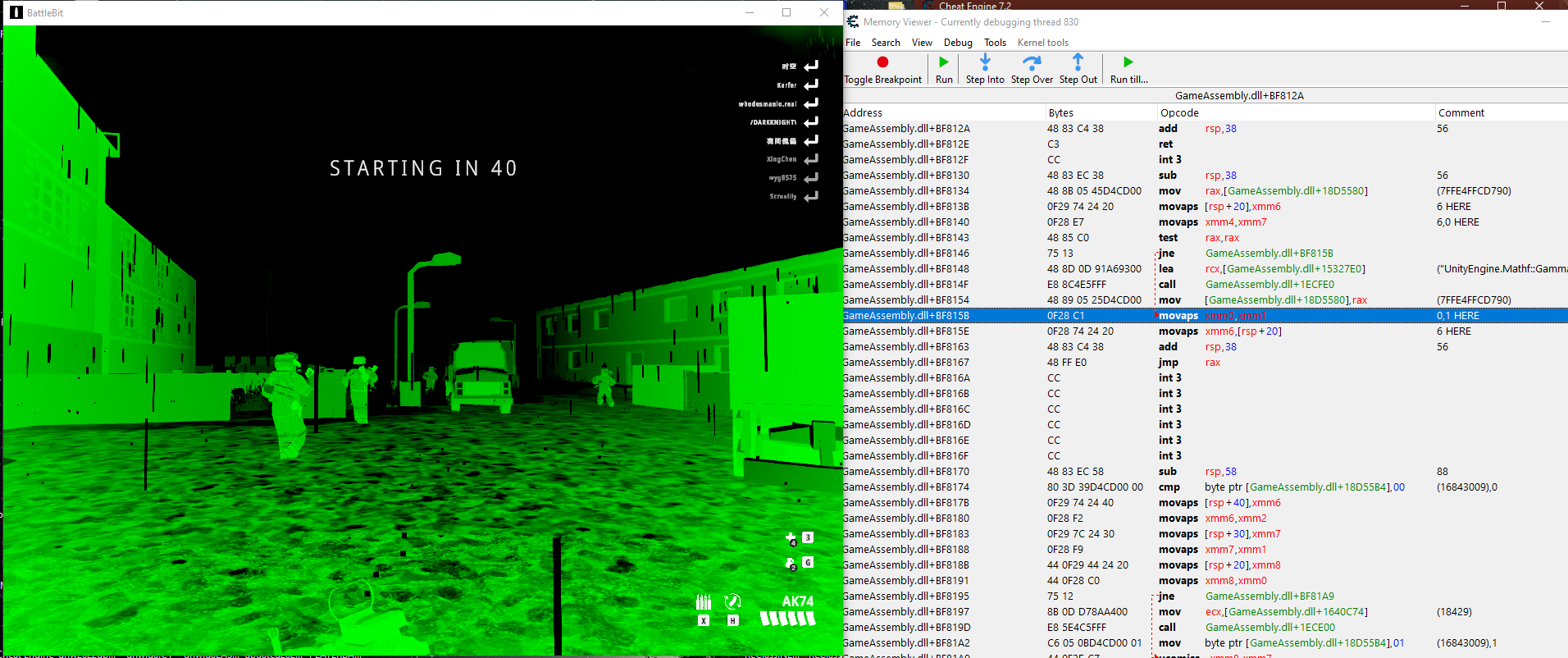
Task: Click jump target GameAssembly.dll+BF81A9
Action: click(1269, 596)
